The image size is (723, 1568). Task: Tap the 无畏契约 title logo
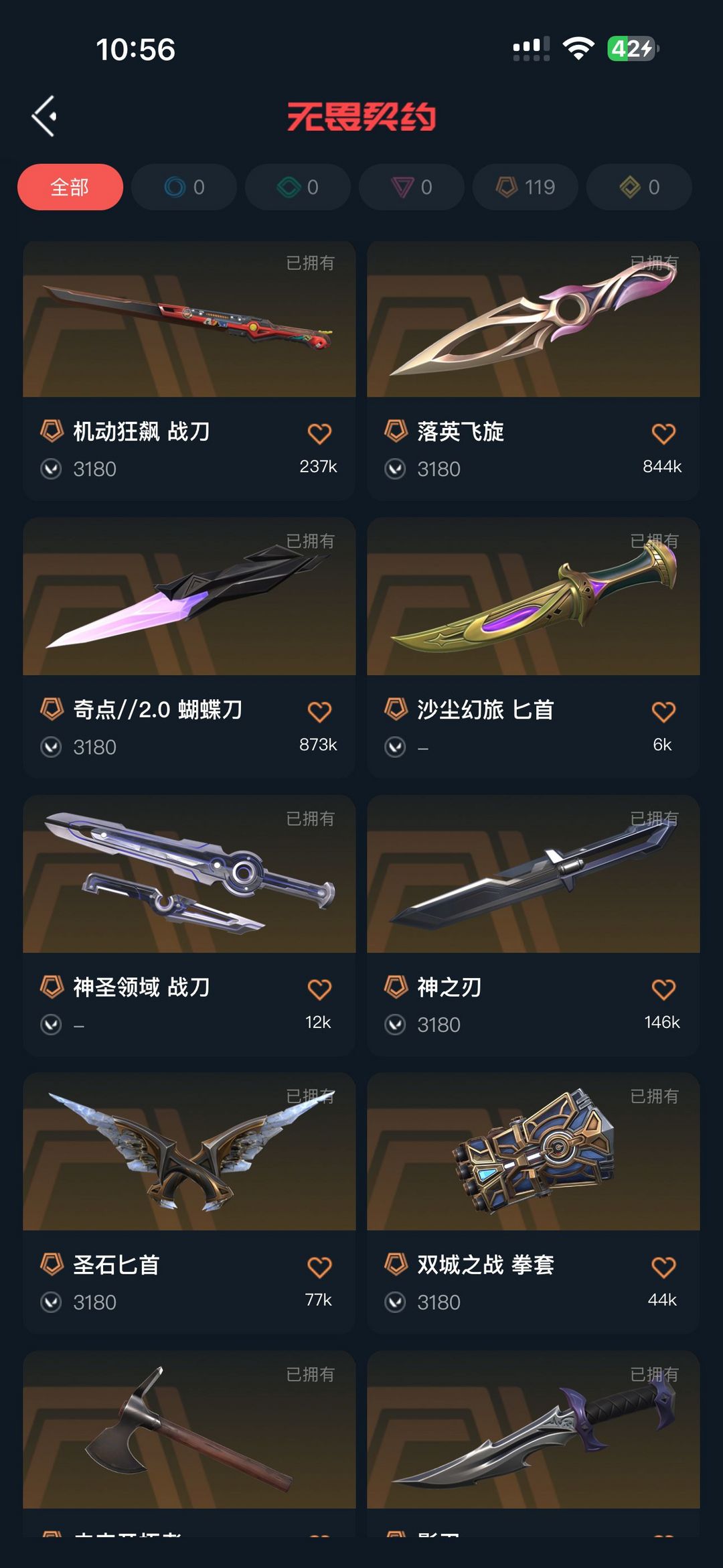point(361,117)
